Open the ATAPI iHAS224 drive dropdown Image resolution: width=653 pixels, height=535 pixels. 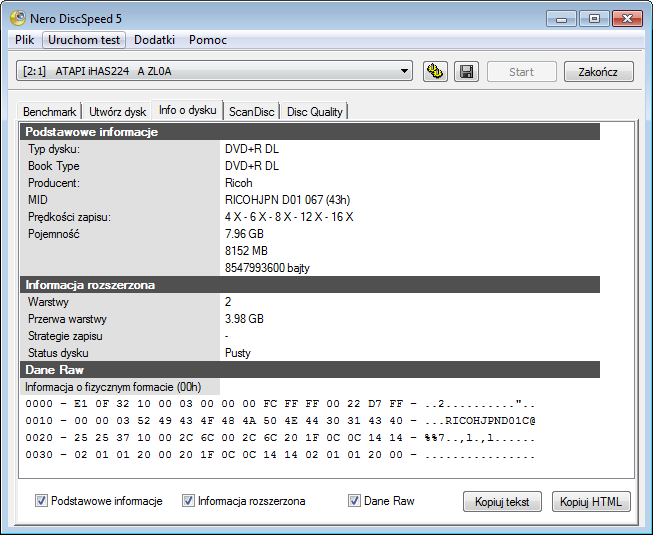click(x=214, y=71)
